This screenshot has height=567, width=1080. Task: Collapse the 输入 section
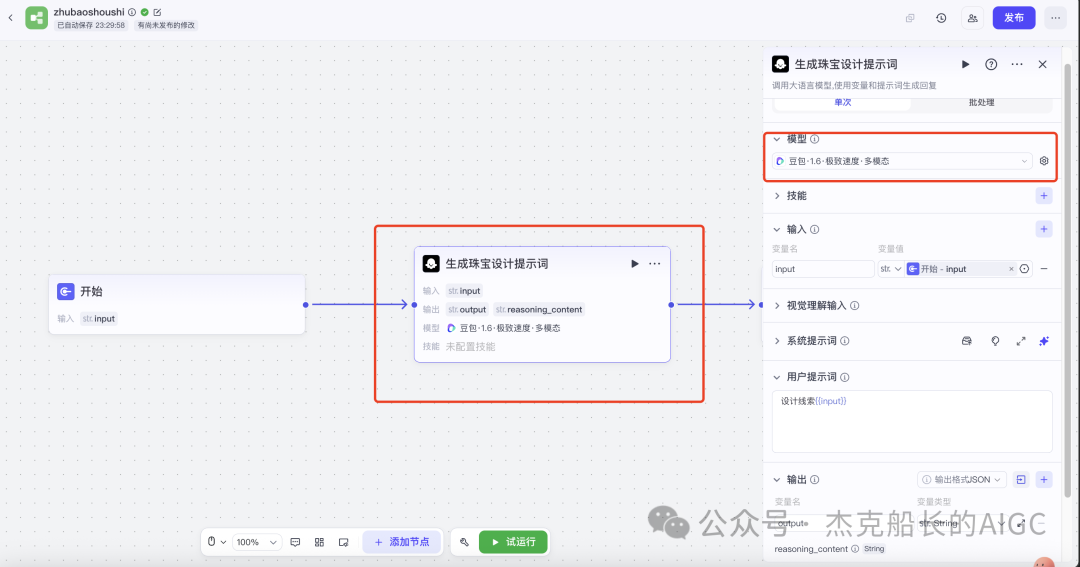[x=777, y=229]
